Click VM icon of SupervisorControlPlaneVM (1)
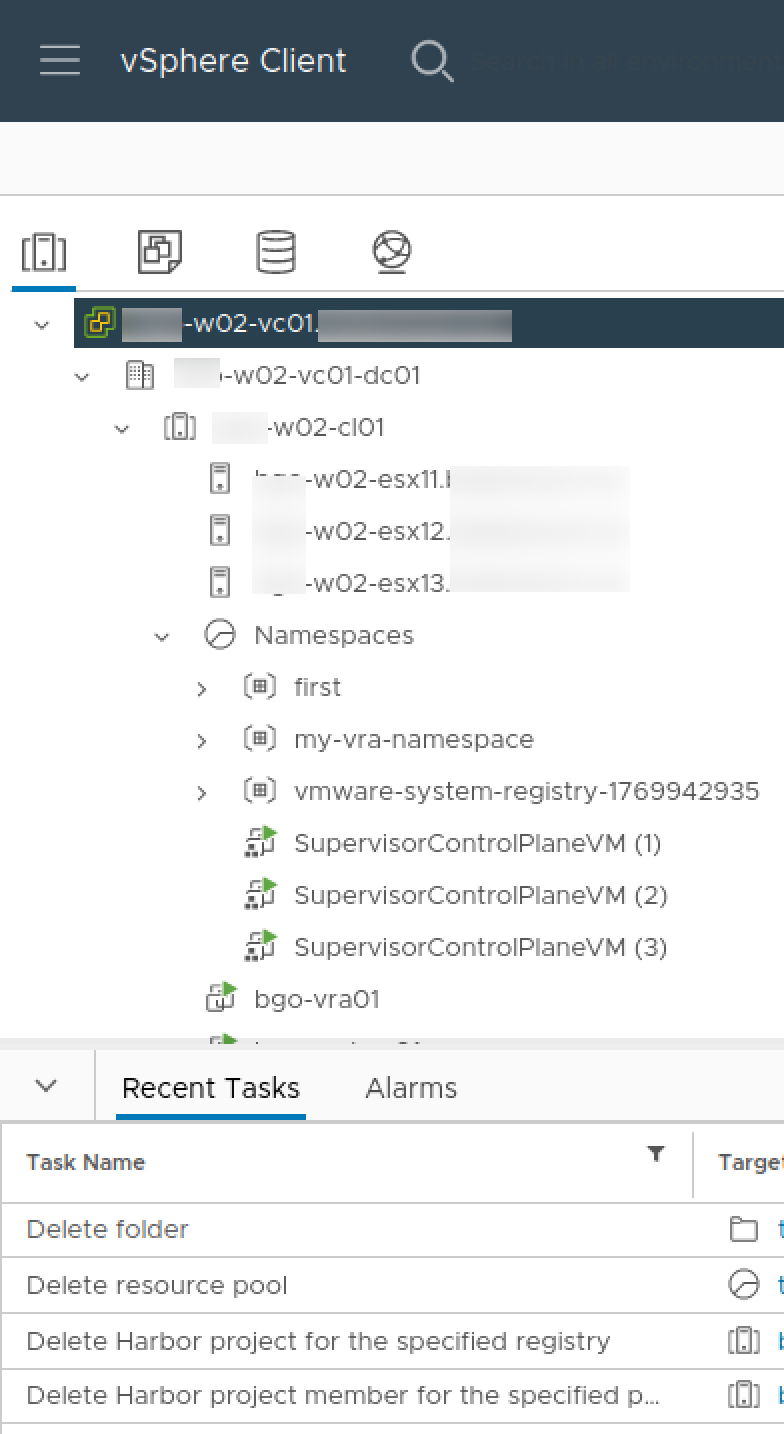 coord(260,842)
